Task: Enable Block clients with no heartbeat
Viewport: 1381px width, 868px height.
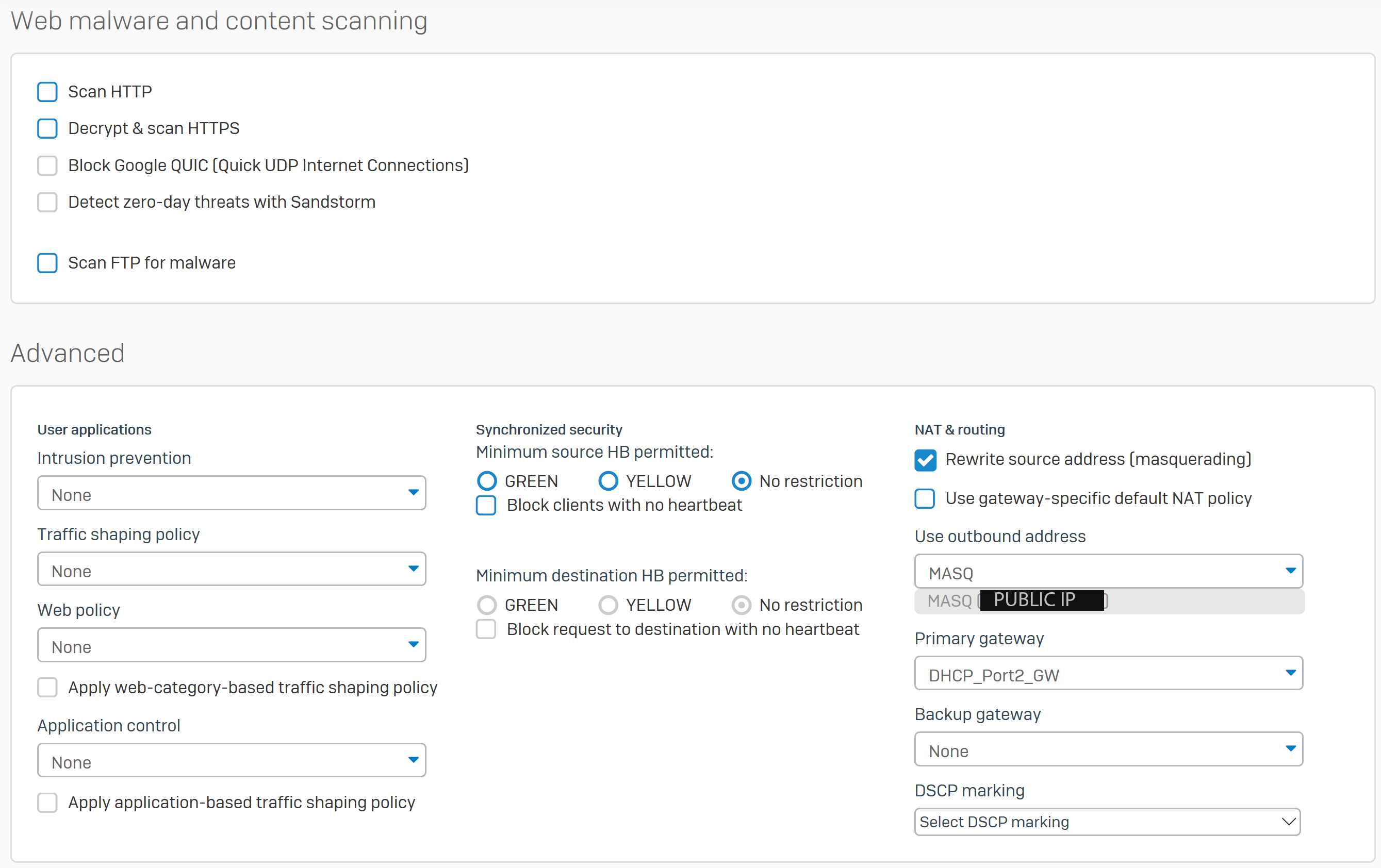Action: [x=486, y=506]
